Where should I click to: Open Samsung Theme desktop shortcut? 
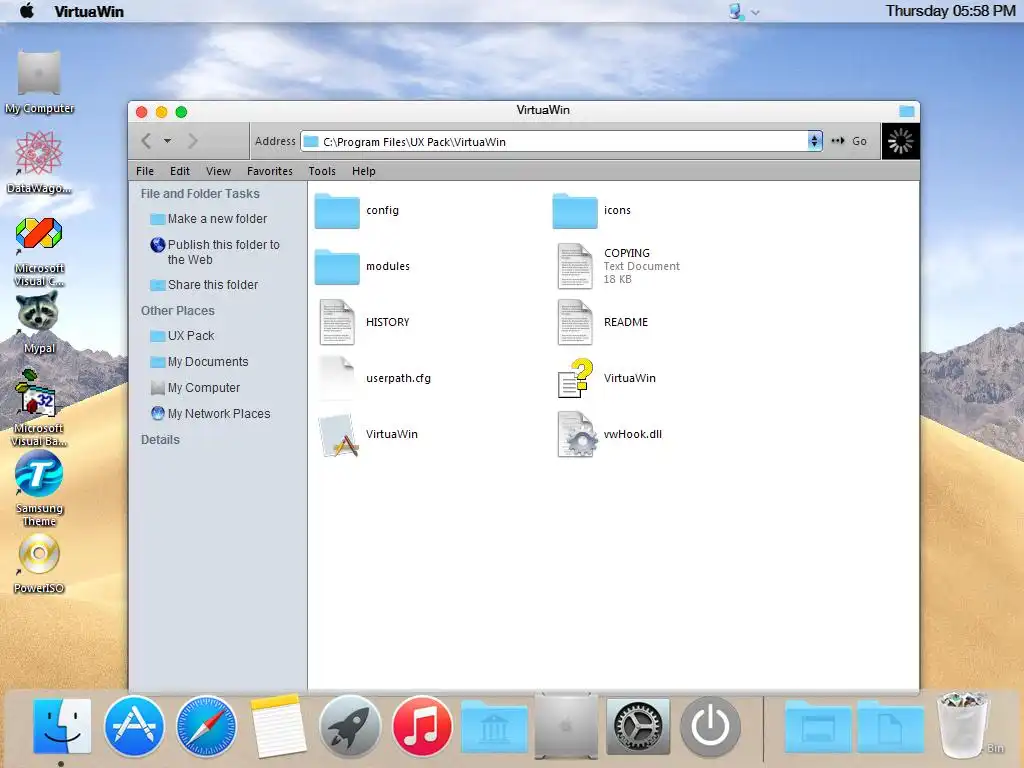coord(39,490)
